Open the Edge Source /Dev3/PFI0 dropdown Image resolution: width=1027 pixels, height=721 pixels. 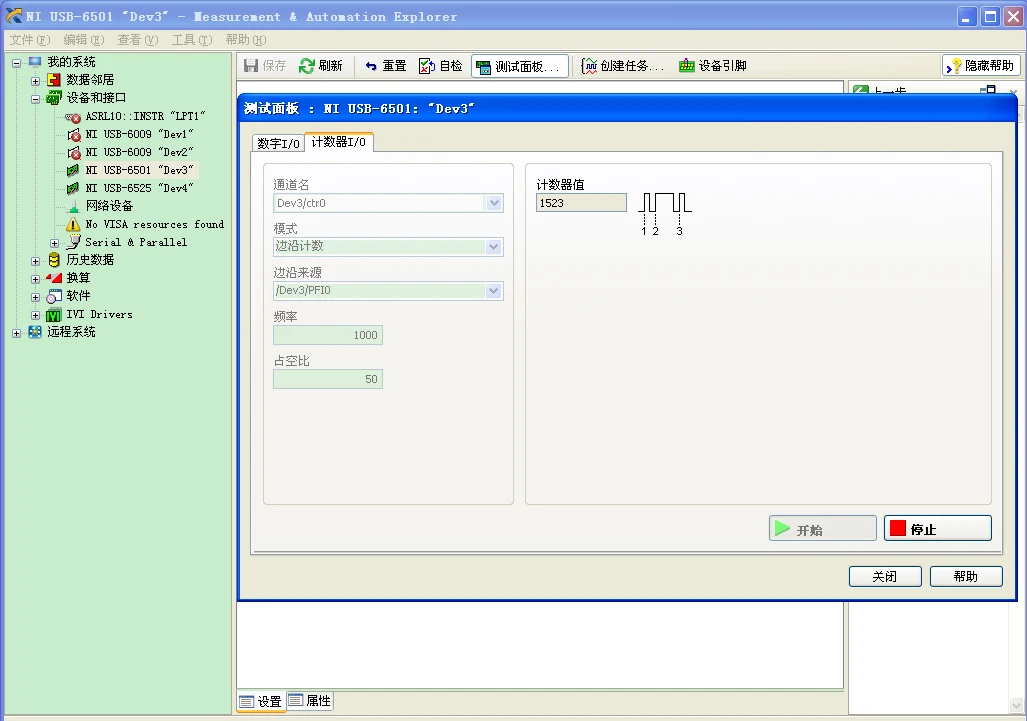point(494,291)
